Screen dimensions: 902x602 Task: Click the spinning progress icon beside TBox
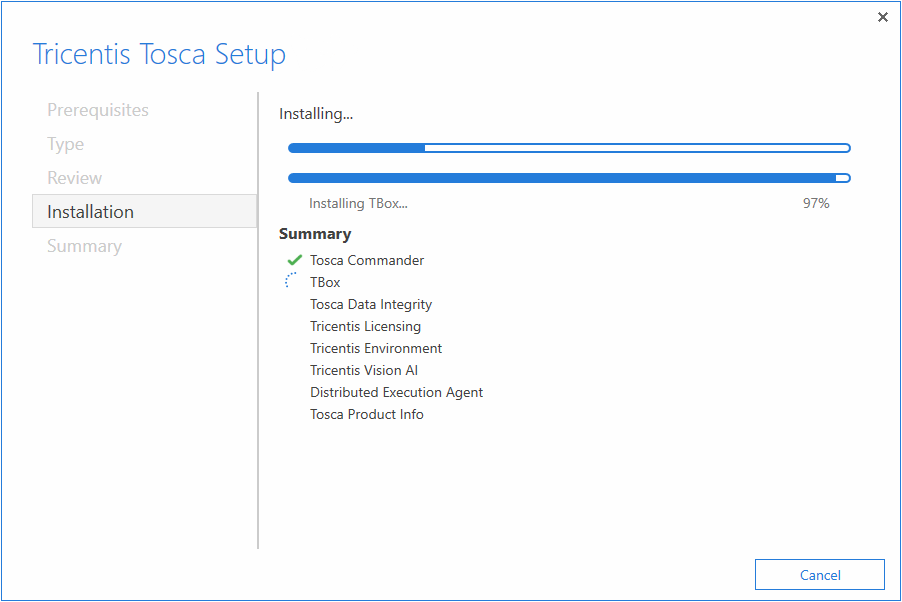292,282
